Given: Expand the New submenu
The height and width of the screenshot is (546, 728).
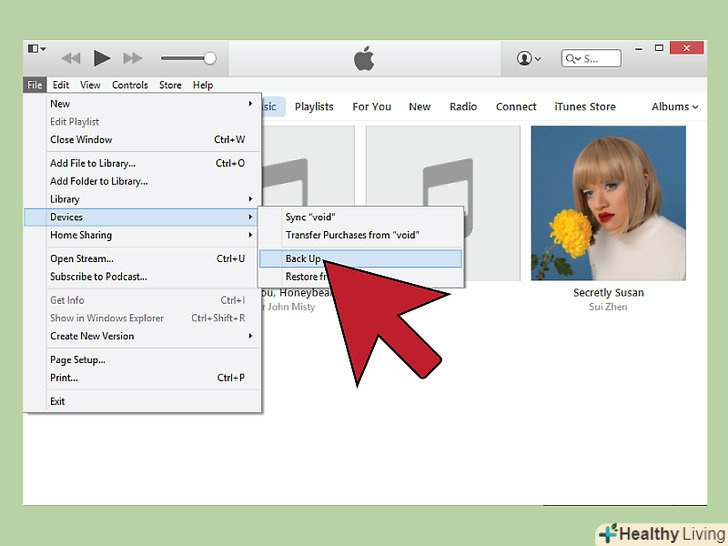Looking at the screenshot, I should (x=143, y=104).
